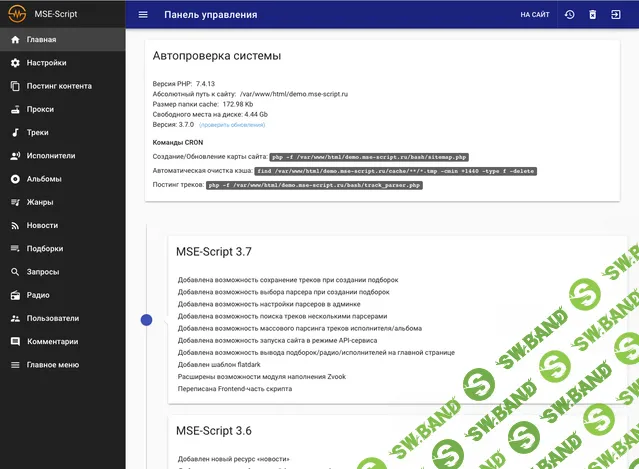This screenshot has width=639, height=469.
Task: Click the magnifier icon beside Запросы
Action: coord(15,272)
